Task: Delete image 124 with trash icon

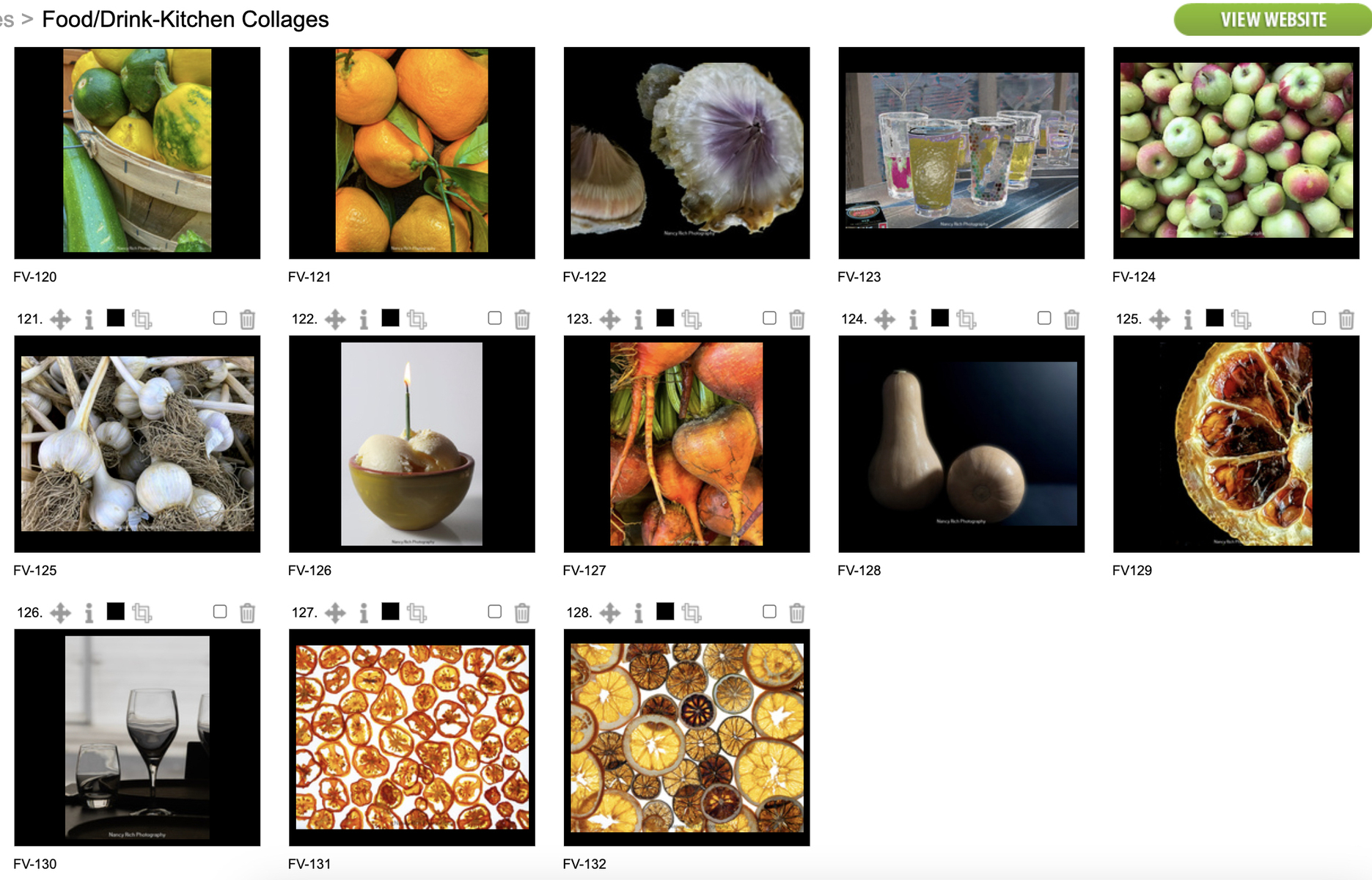Action: tap(1071, 319)
